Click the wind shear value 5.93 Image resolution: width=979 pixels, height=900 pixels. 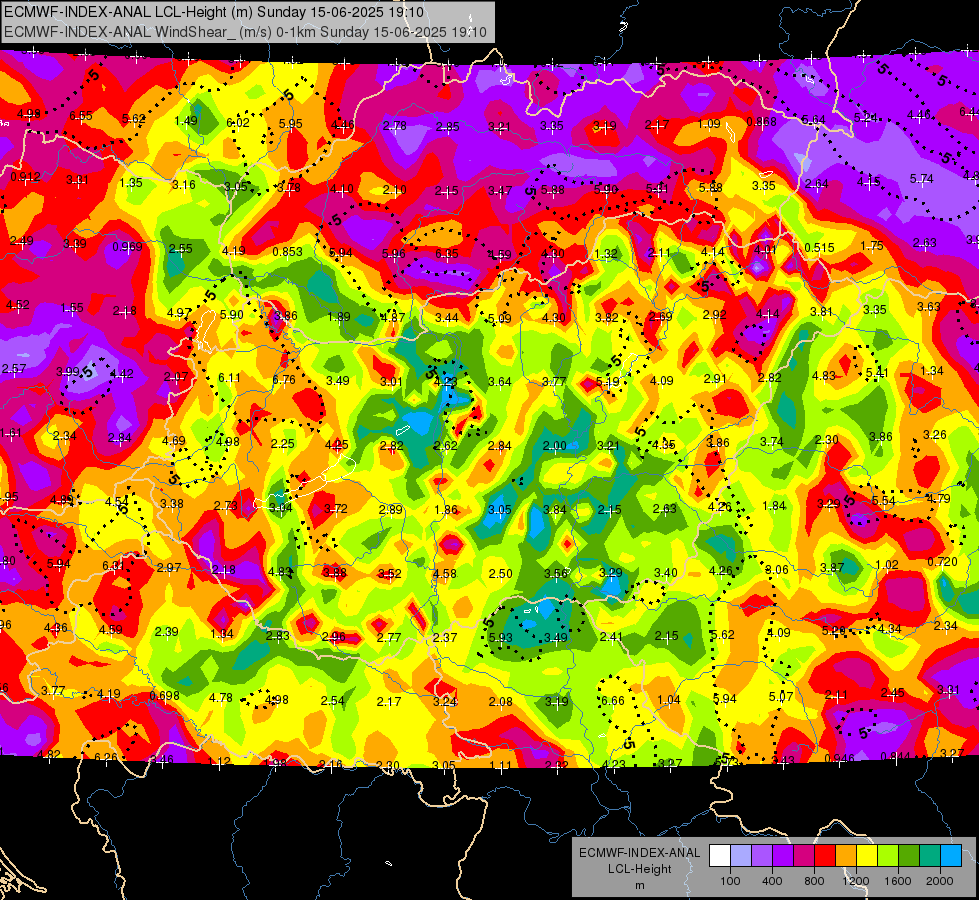coord(501,638)
